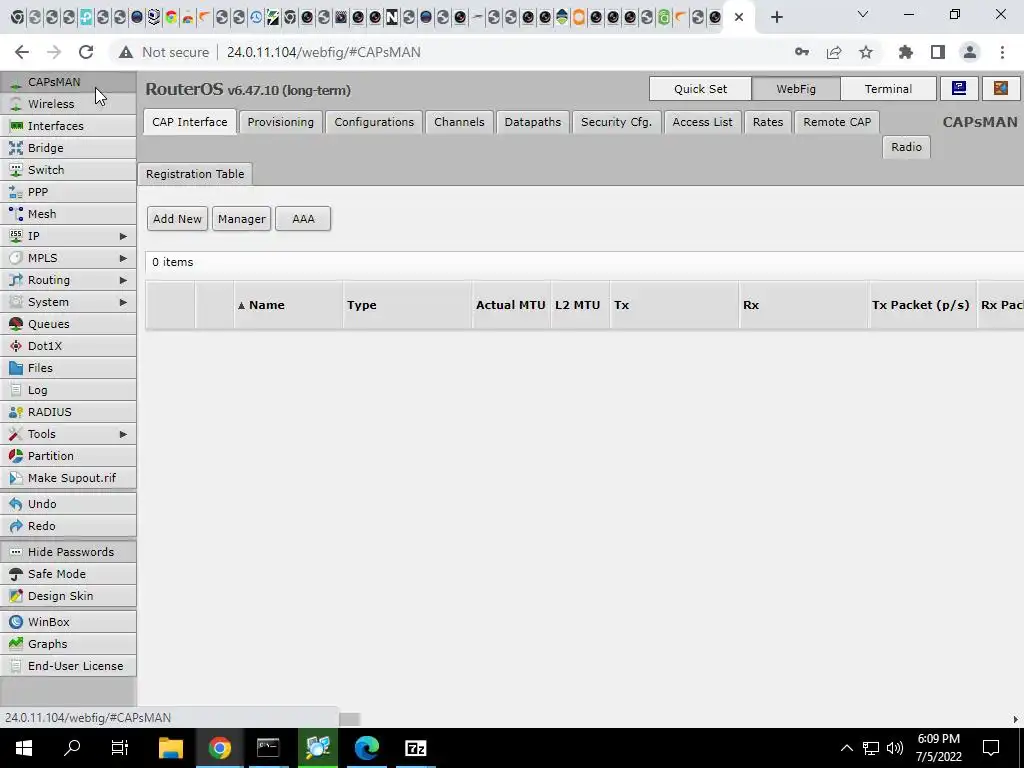This screenshot has width=1024, height=768.
Task: Select Dot1X menu entry
Action: 68,346
